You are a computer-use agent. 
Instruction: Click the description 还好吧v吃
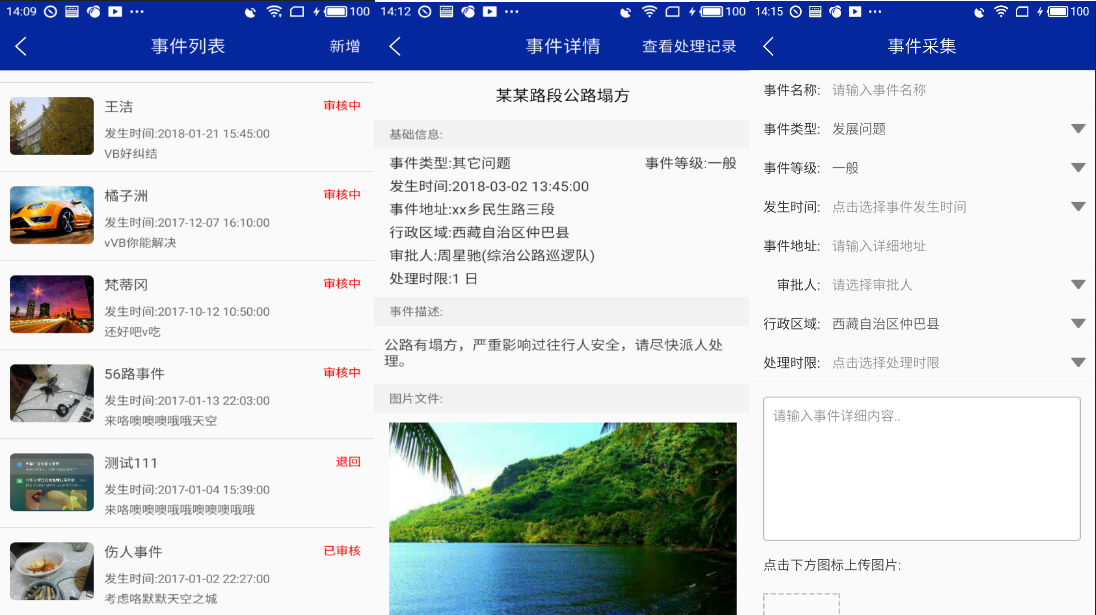(x=133, y=332)
